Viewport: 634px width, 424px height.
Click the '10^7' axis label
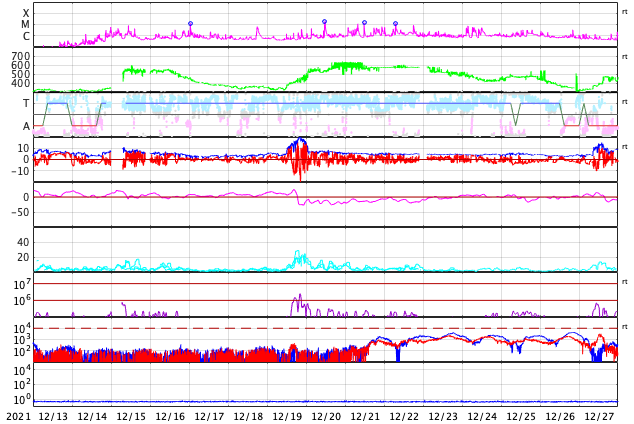click(22, 284)
